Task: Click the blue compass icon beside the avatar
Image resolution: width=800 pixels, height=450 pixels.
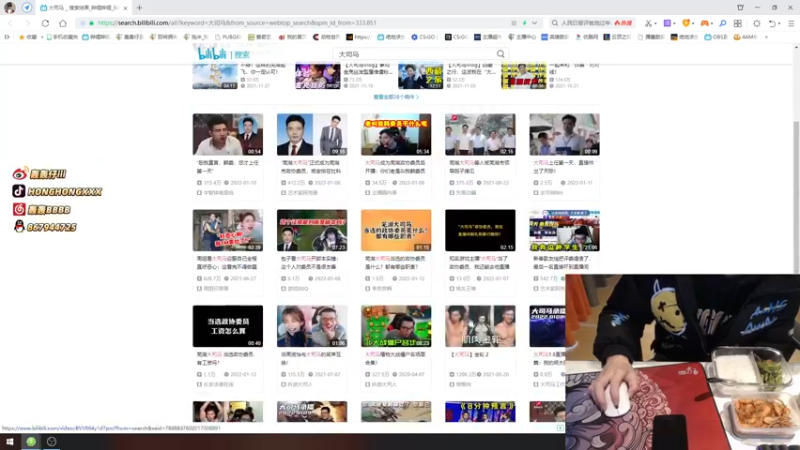Action: tap(27, 8)
